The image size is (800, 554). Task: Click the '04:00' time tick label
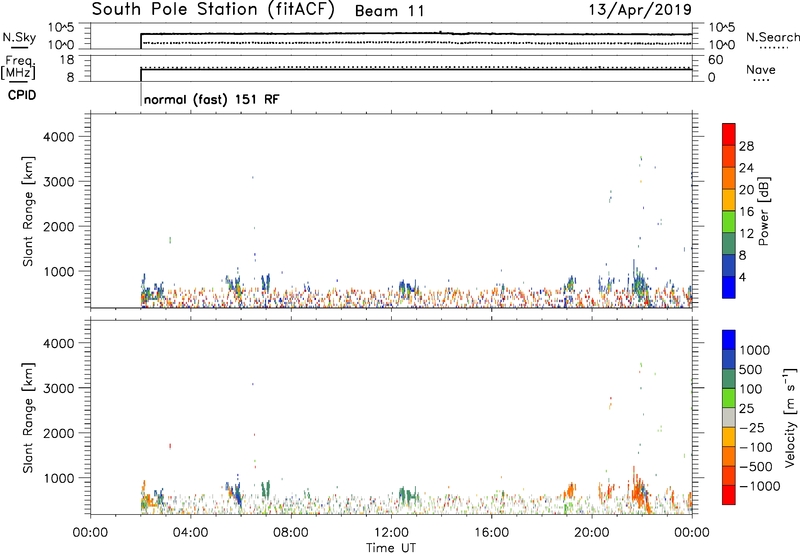(x=190, y=533)
